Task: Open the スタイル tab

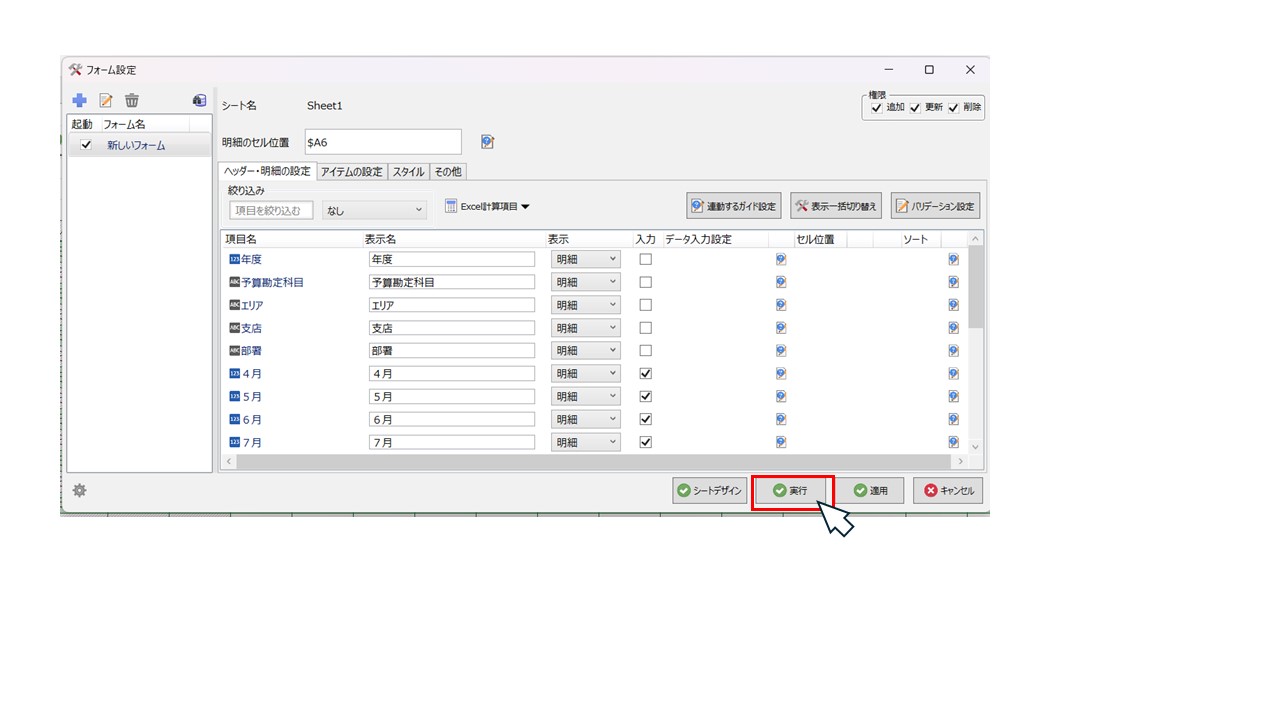Action: pyautogui.click(x=408, y=172)
